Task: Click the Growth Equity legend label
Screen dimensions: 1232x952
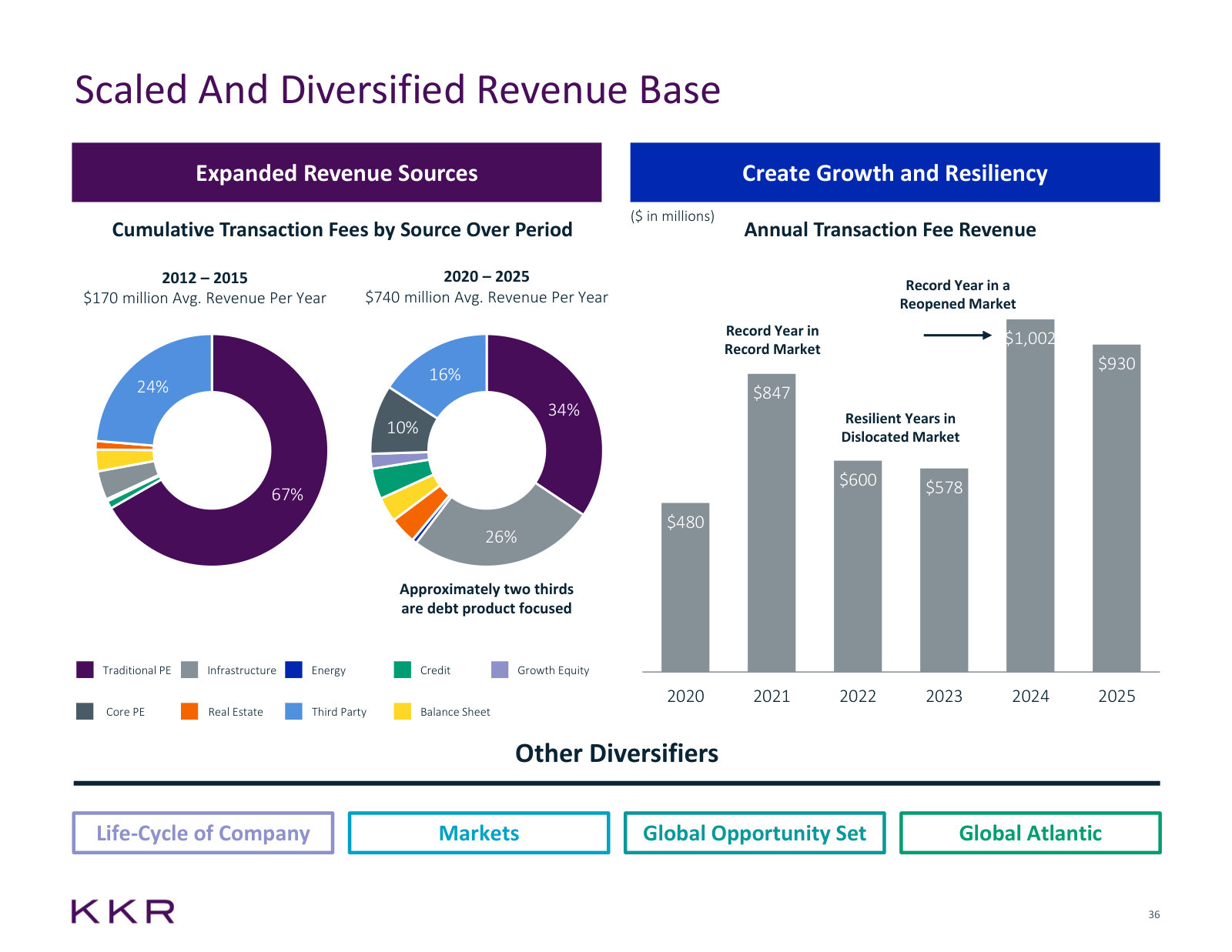Action: pos(553,670)
